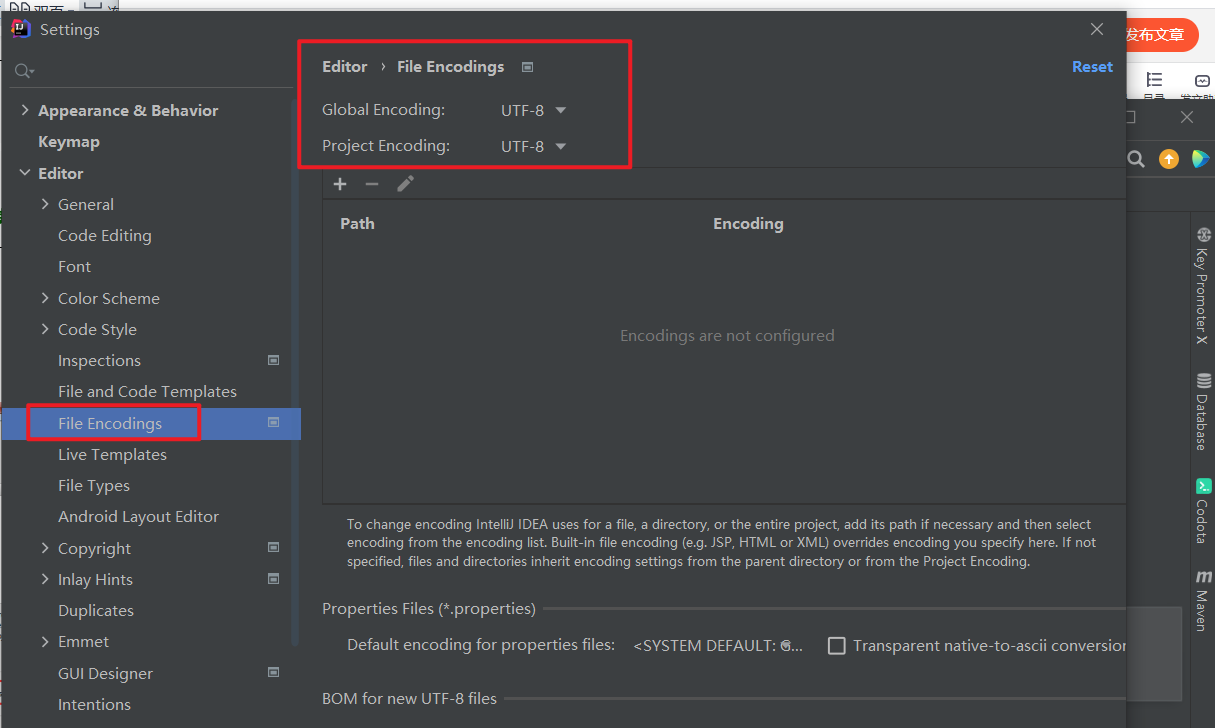Open the Maven tool window
The height and width of the screenshot is (728, 1215).
pos(1203,600)
